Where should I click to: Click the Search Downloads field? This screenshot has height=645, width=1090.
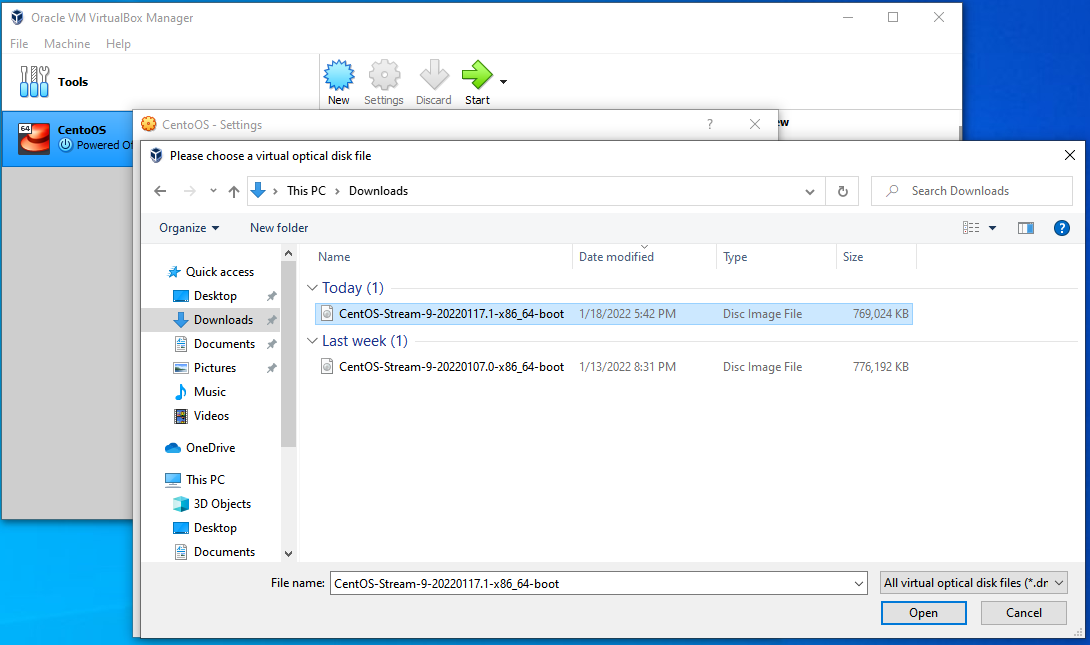point(972,191)
